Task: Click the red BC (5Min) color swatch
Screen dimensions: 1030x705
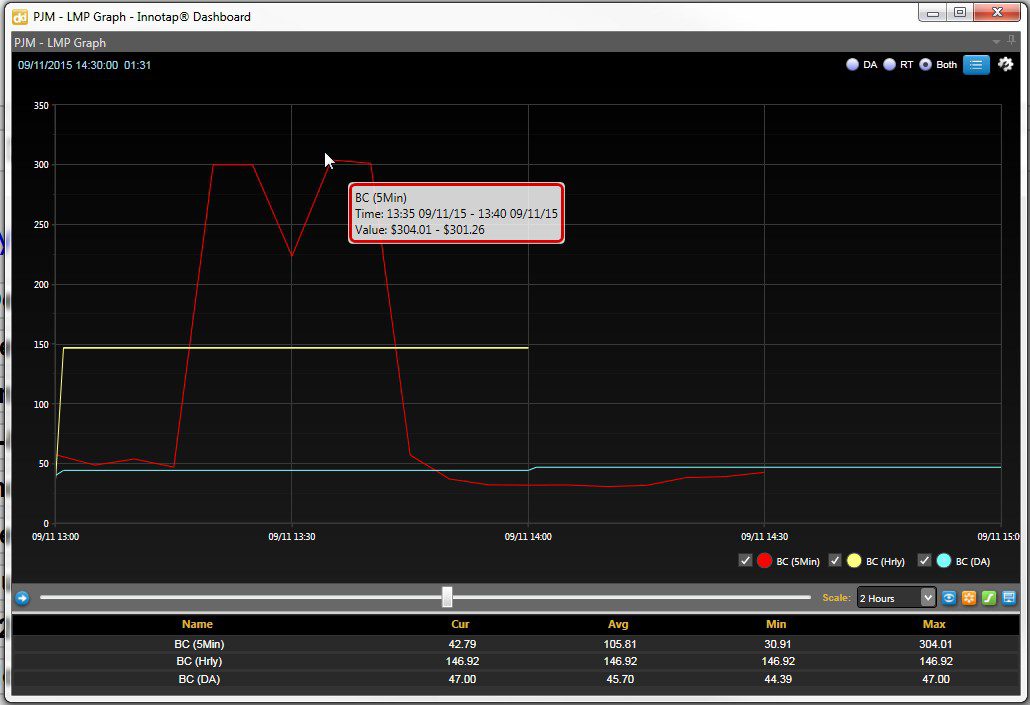Action: pos(764,560)
